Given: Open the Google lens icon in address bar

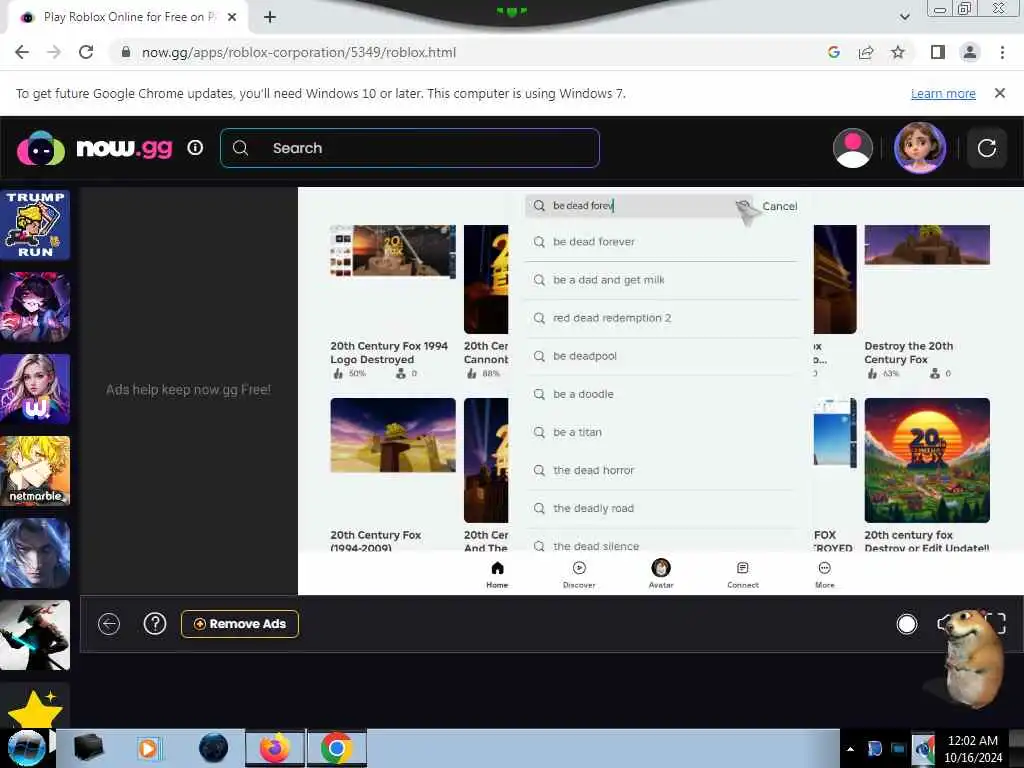Looking at the screenshot, I should coord(833,52).
